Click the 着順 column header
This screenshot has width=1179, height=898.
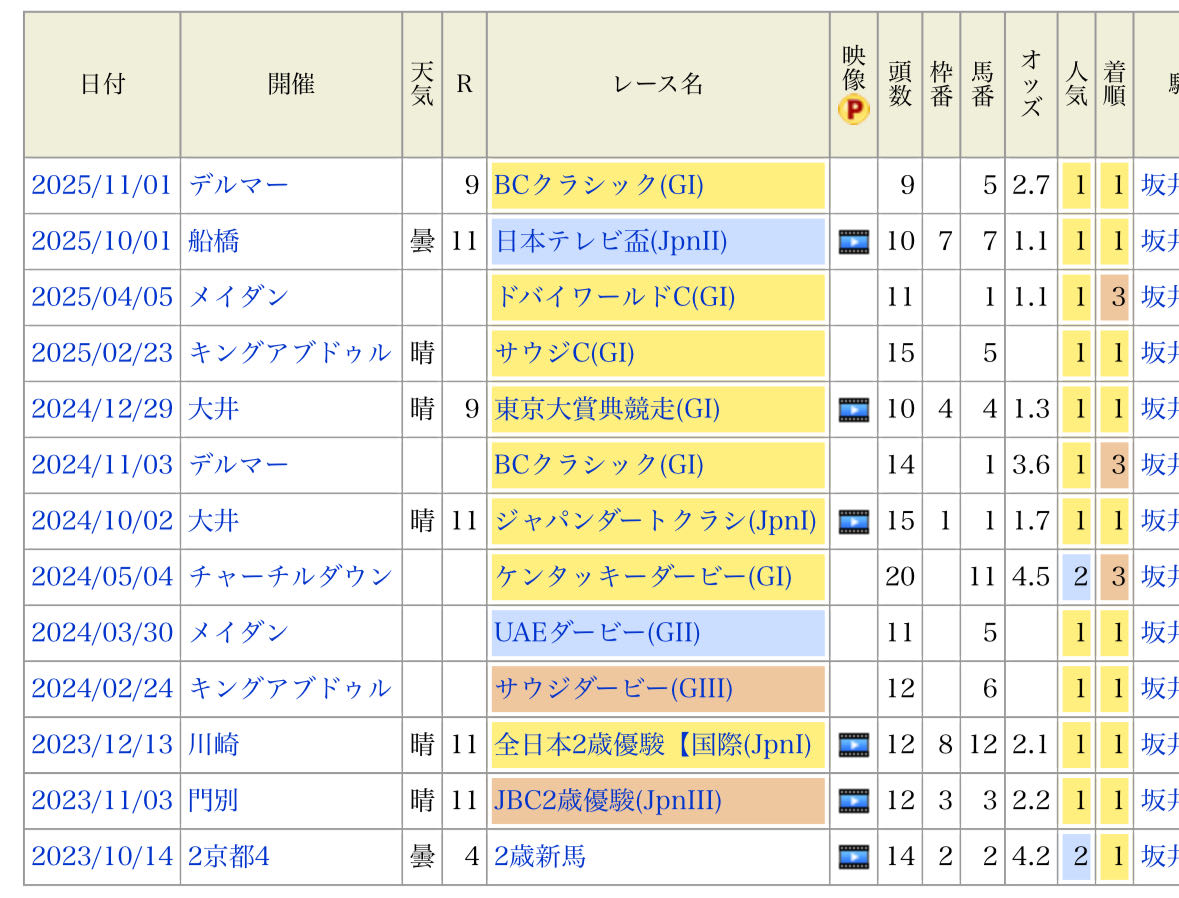(1114, 85)
